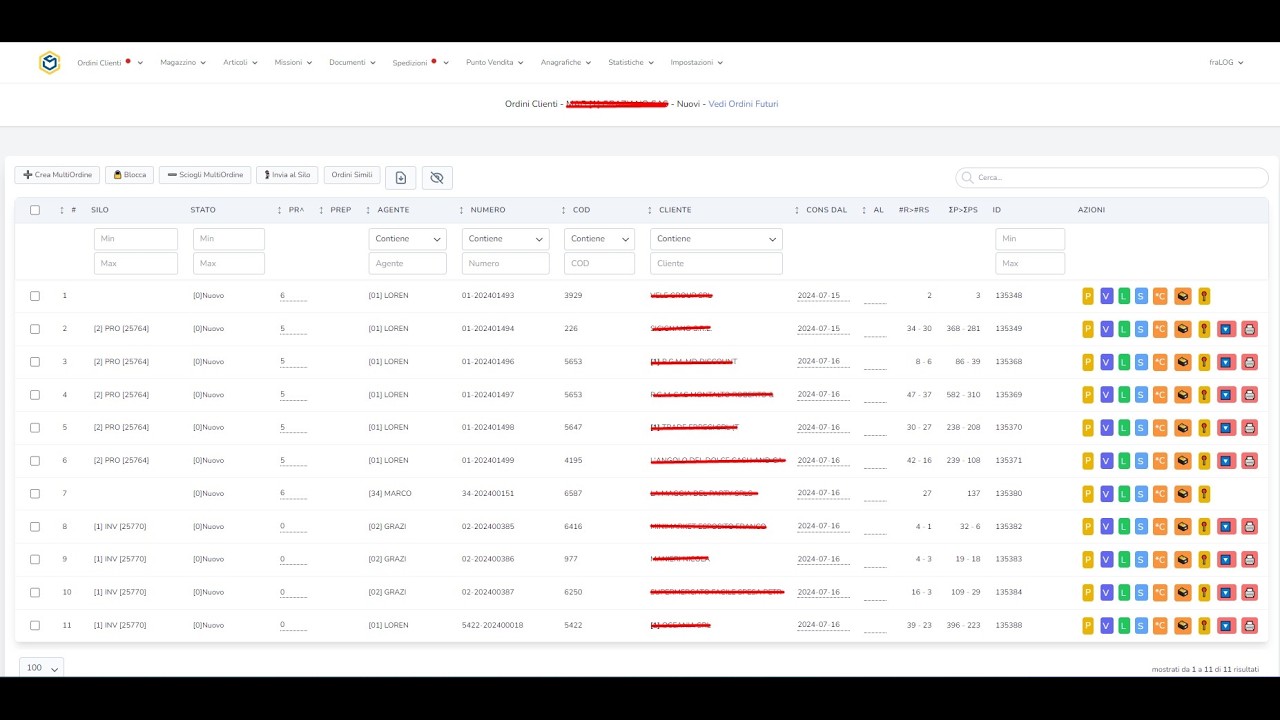The image size is (1280, 720).
Task: Open the Spedizioni menu
Action: coord(421,62)
